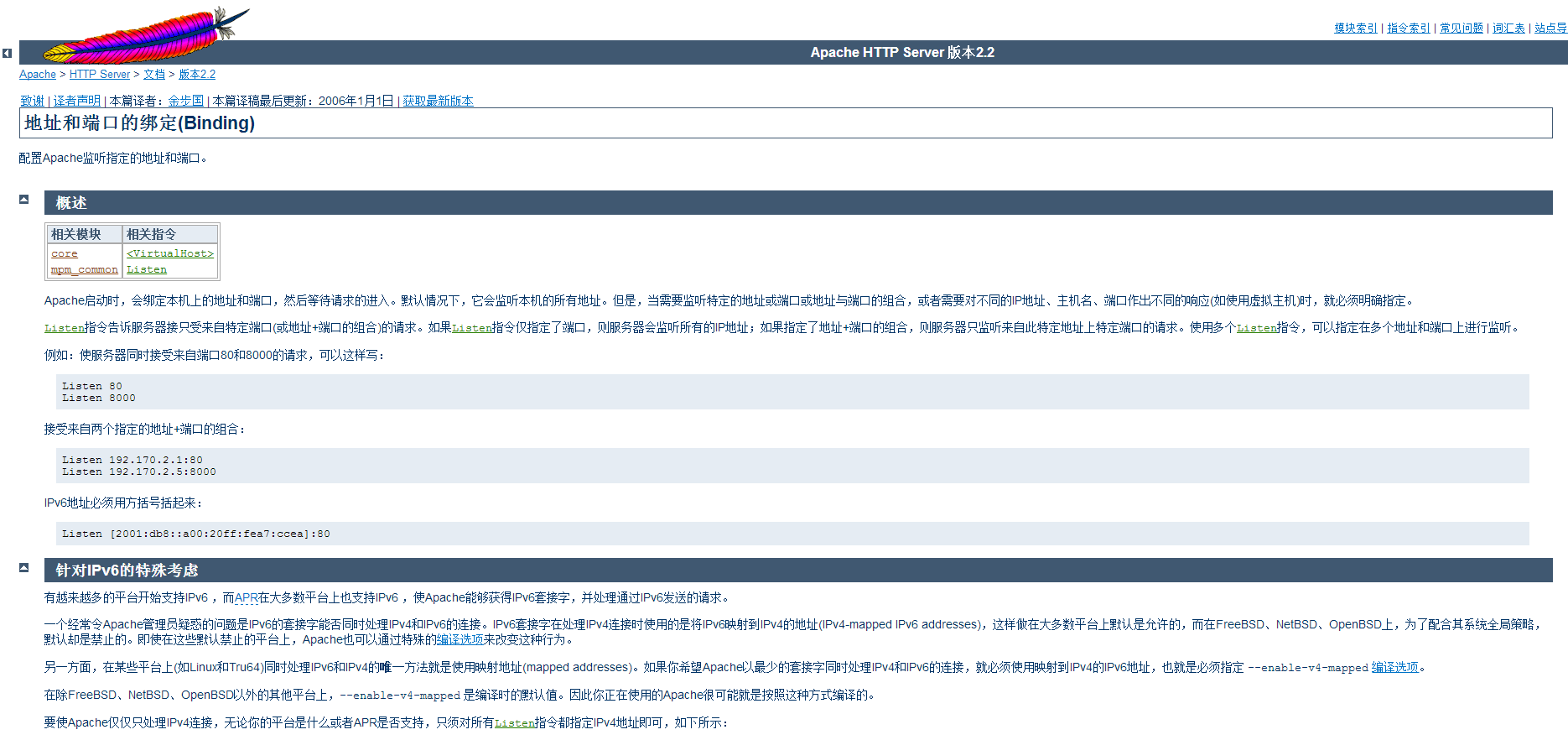Open 编译选项 link after --enable-v4-mapped

(x=1395, y=667)
